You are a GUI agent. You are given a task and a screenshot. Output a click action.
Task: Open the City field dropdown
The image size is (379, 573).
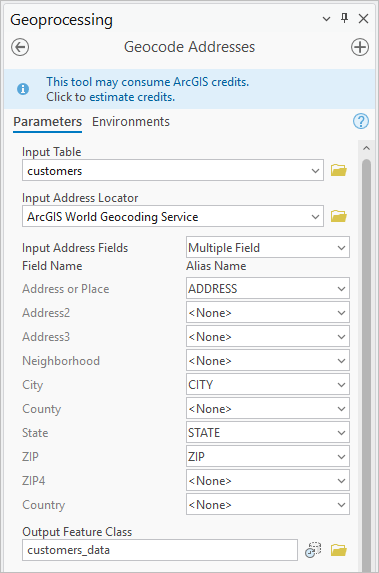[268, 384]
